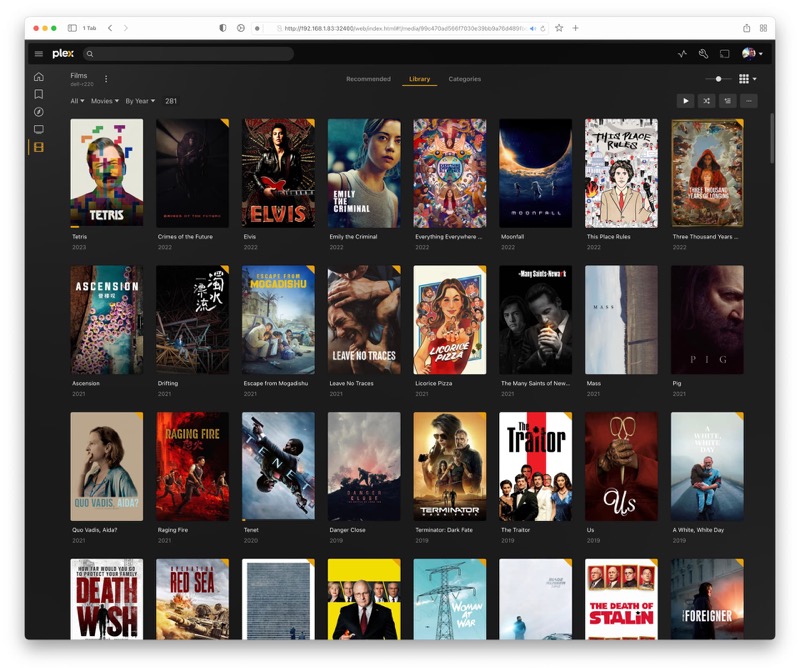
Task: Expand the By Year sort dropdown
Action: click(x=140, y=101)
